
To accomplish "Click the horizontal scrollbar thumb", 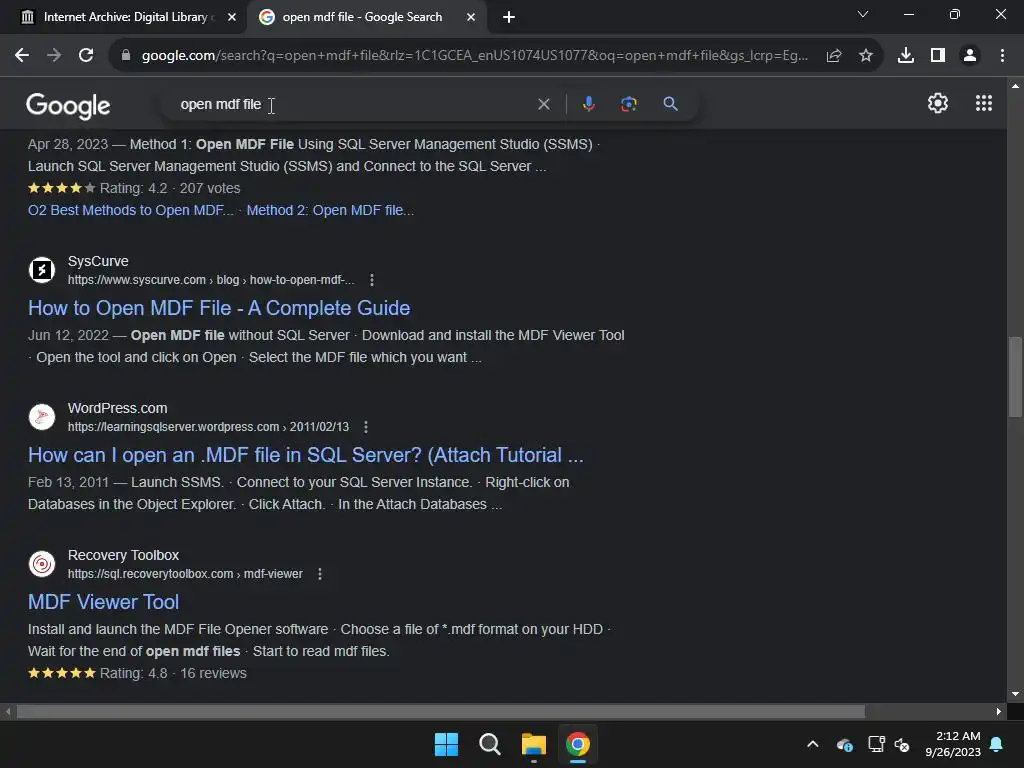I will click(x=440, y=711).
